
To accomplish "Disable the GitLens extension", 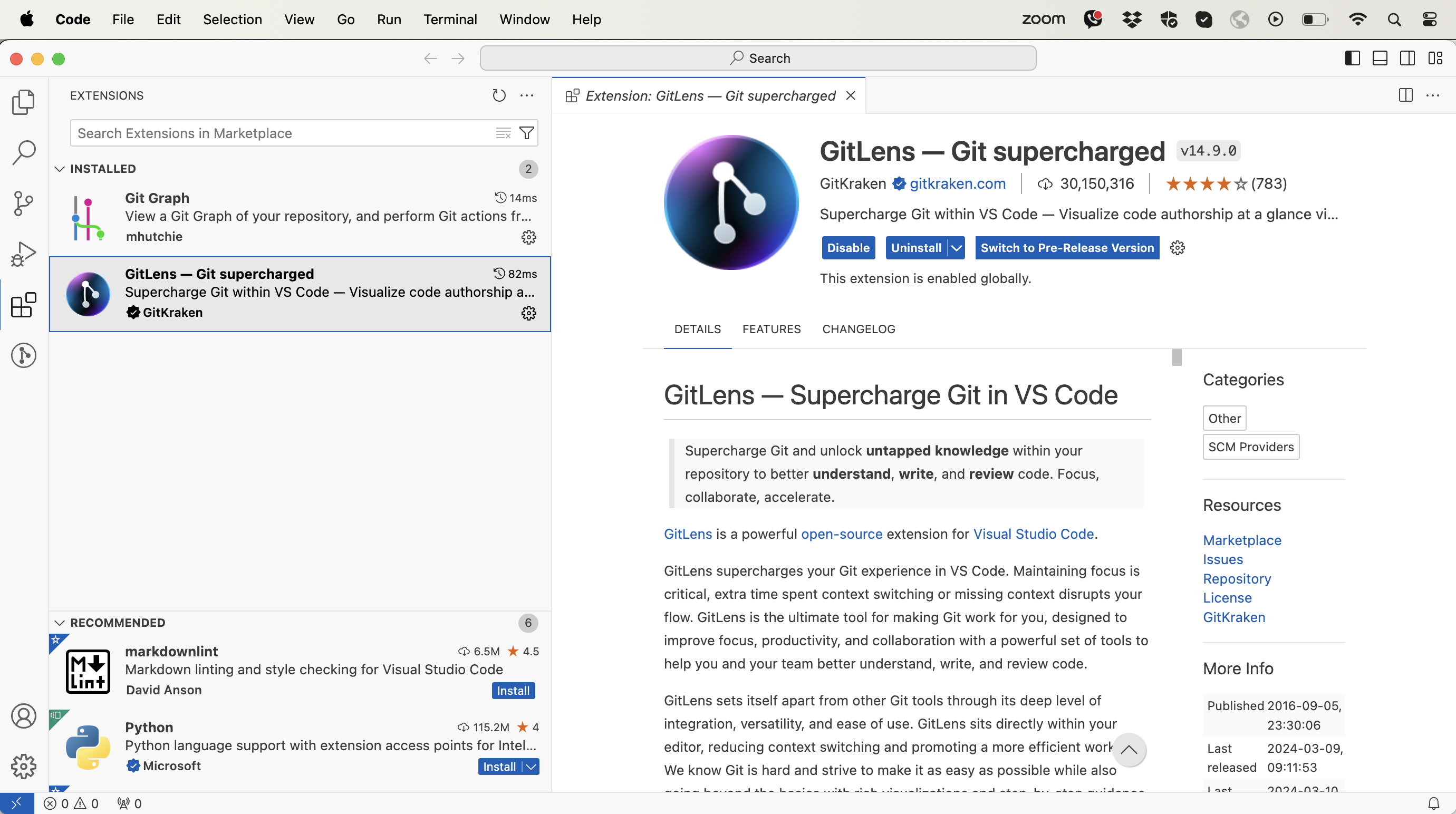I will pos(848,248).
